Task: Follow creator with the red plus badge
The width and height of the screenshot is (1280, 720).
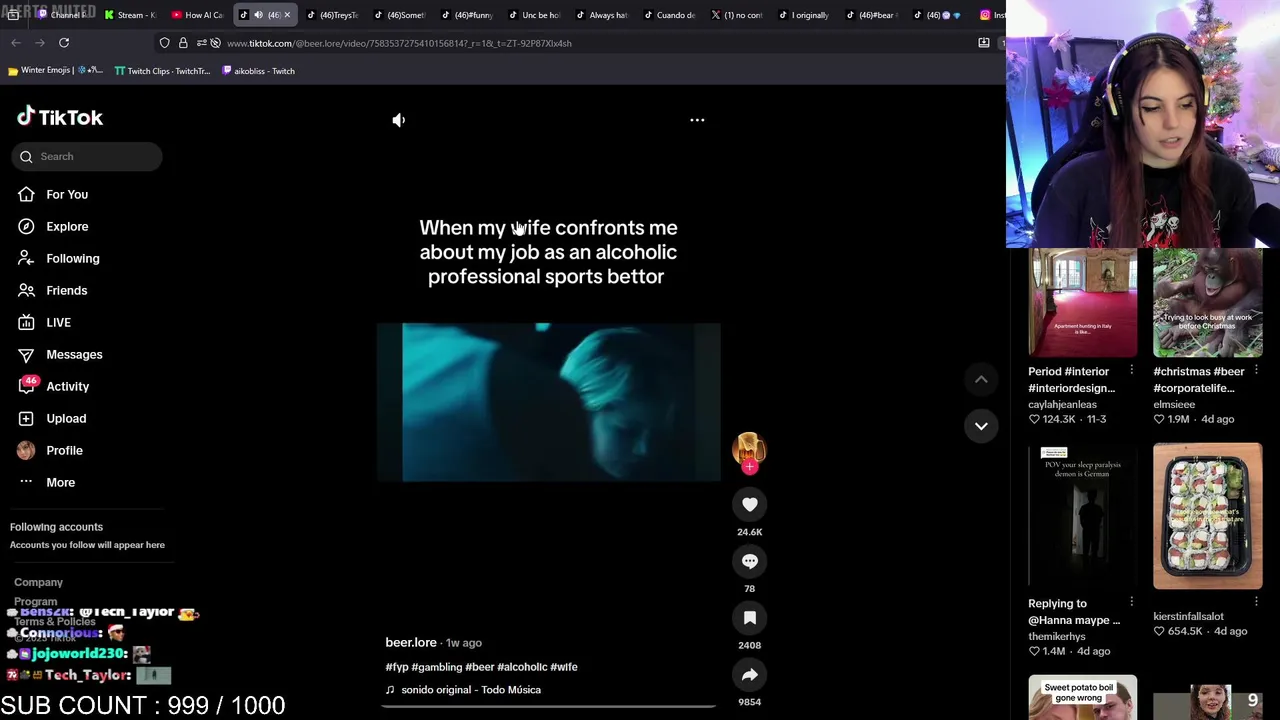Action: 750,466
